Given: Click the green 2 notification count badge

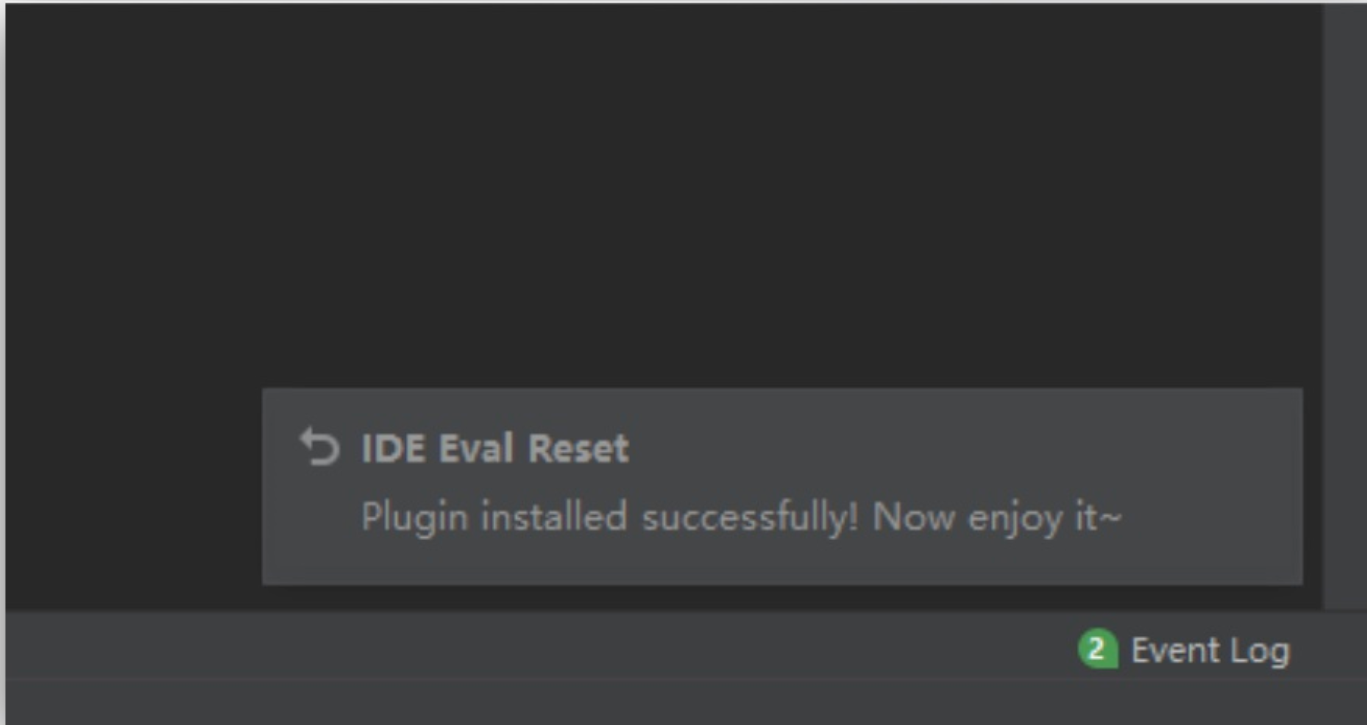Looking at the screenshot, I should point(1097,650).
